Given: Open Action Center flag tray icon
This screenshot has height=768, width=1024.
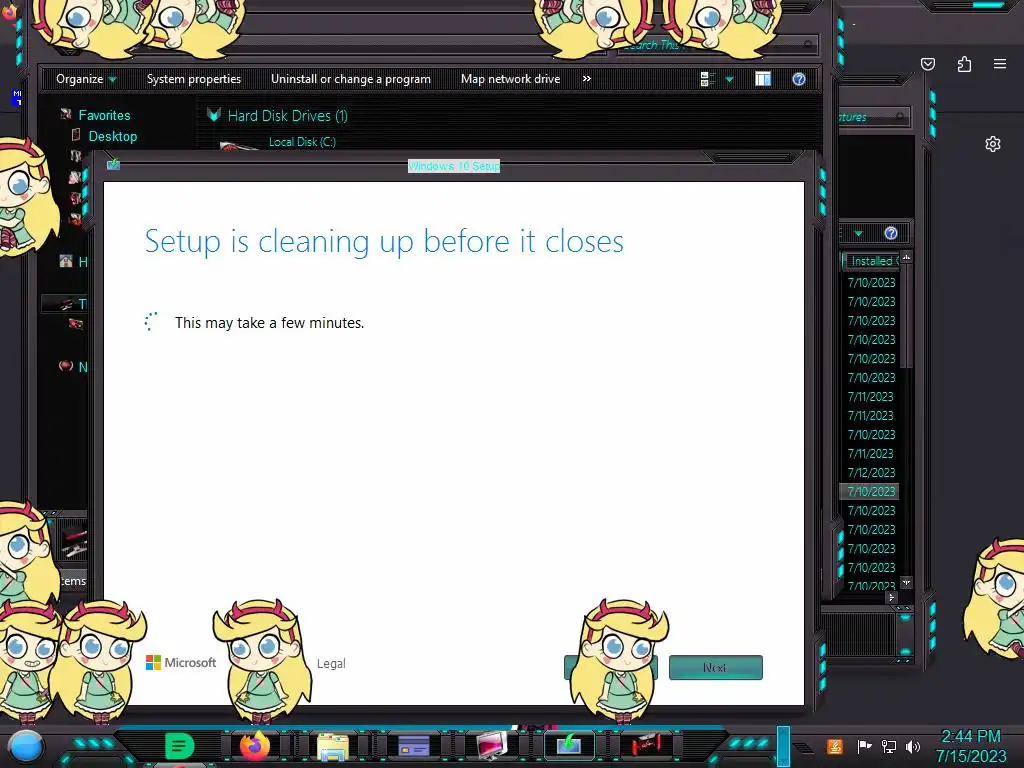Looking at the screenshot, I should coord(864,746).
